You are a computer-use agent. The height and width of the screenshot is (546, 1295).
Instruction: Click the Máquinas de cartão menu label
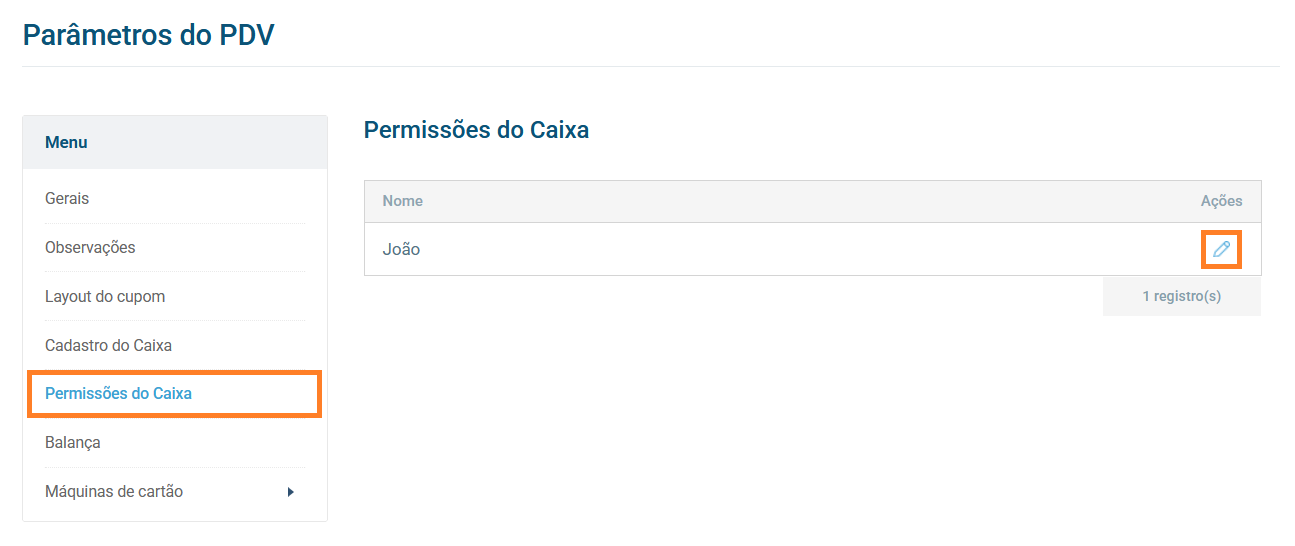pyautogui.click(x=114, y=492)
